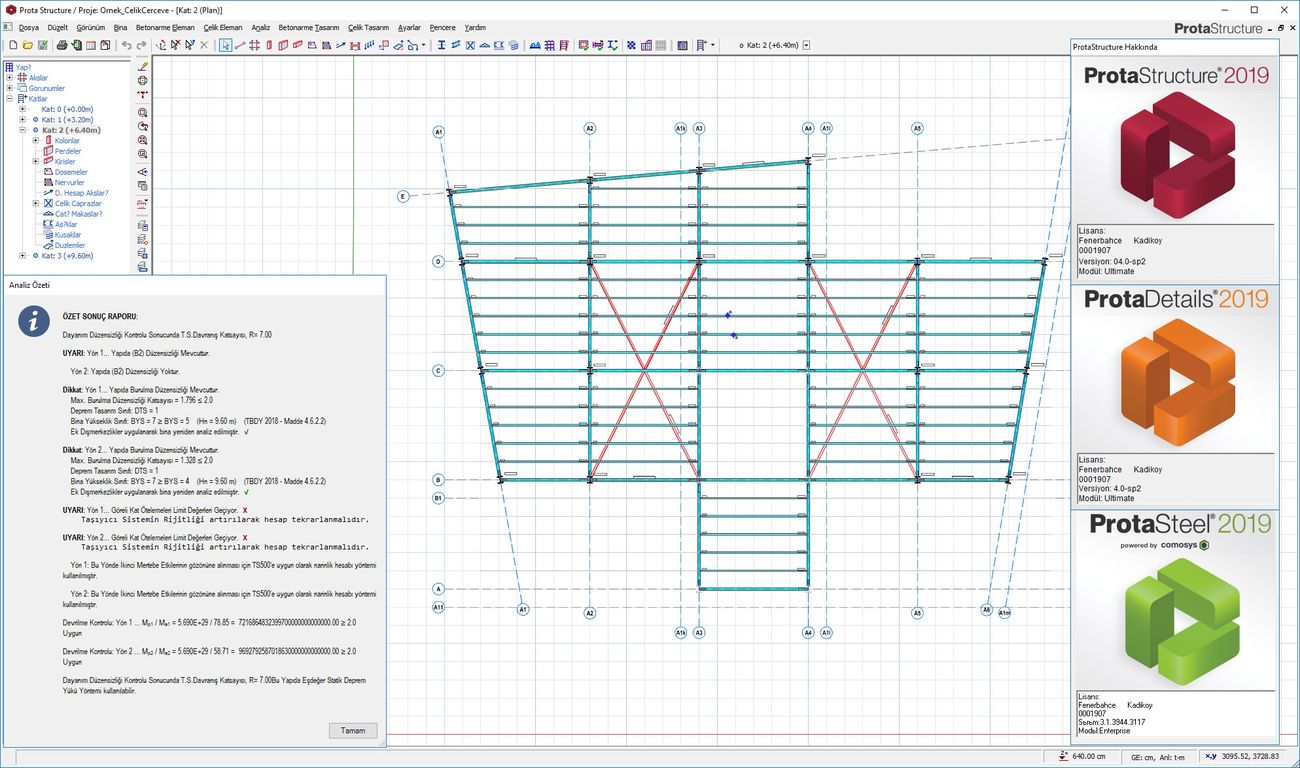Click the printer icon to print the plan
1300x768 pixels.
tap(62, 45)
